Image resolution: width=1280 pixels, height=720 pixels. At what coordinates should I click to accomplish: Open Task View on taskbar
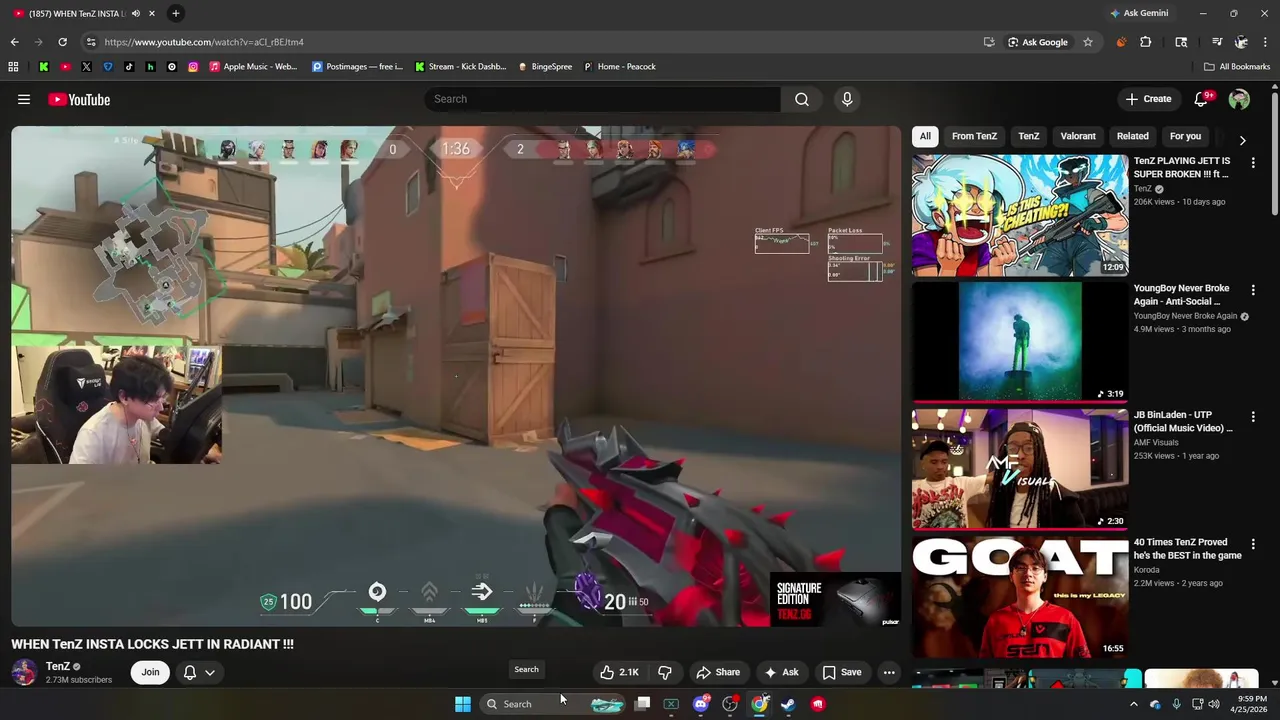pos(643,704)
